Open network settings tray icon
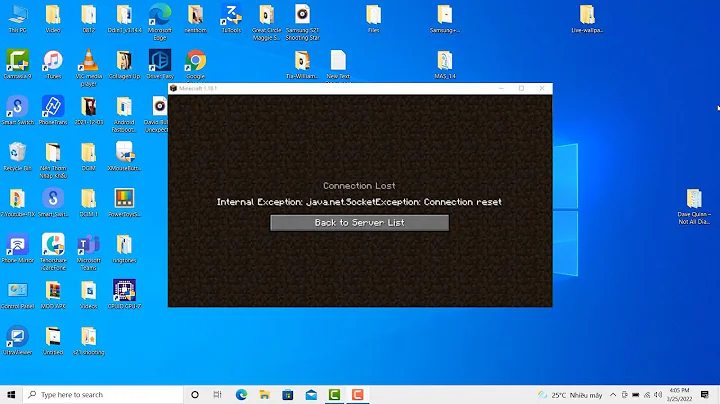Viewport: 720px width, 404px height. [x=647, y=395]
